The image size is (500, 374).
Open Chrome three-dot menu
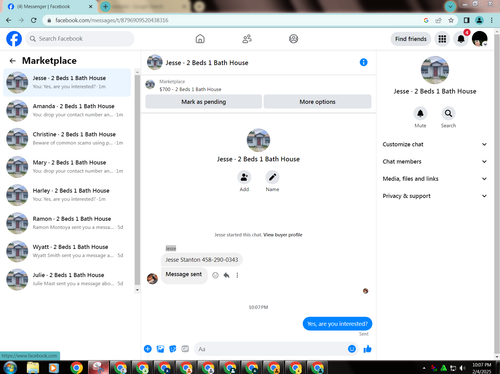(x=492, y=20)
